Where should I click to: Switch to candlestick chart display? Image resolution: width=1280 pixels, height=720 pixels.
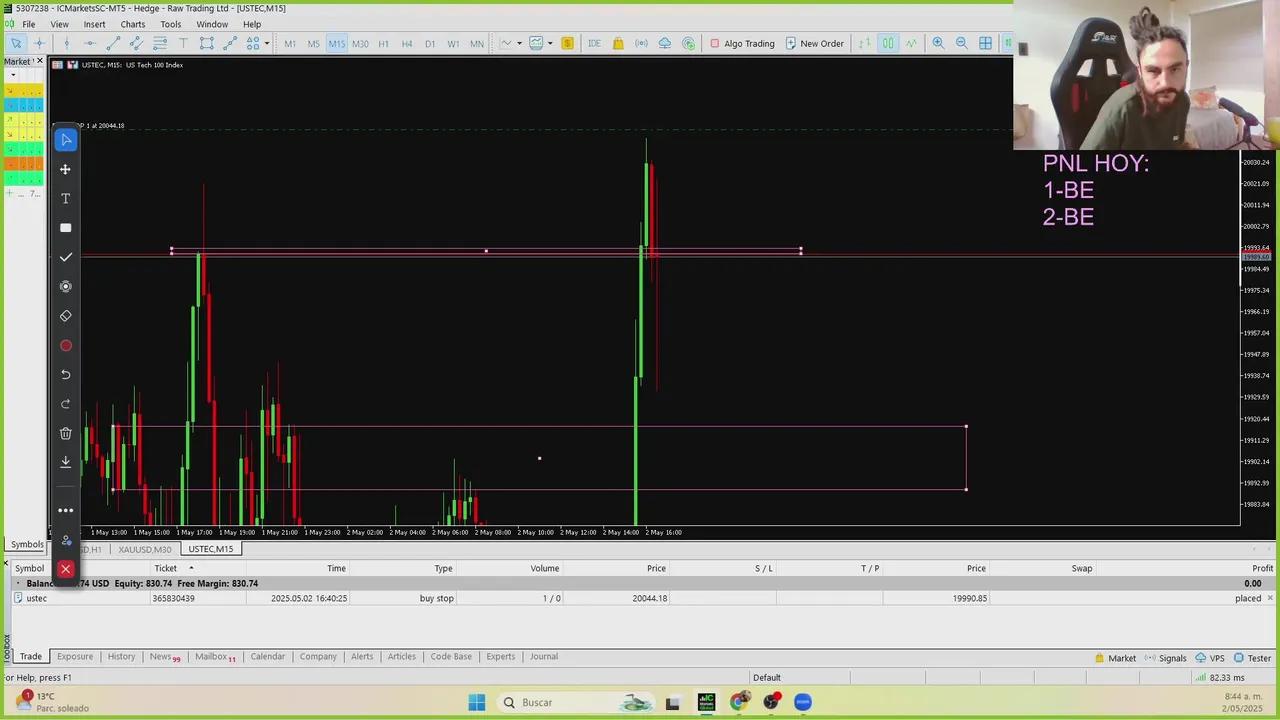click(x=888, y=43)
